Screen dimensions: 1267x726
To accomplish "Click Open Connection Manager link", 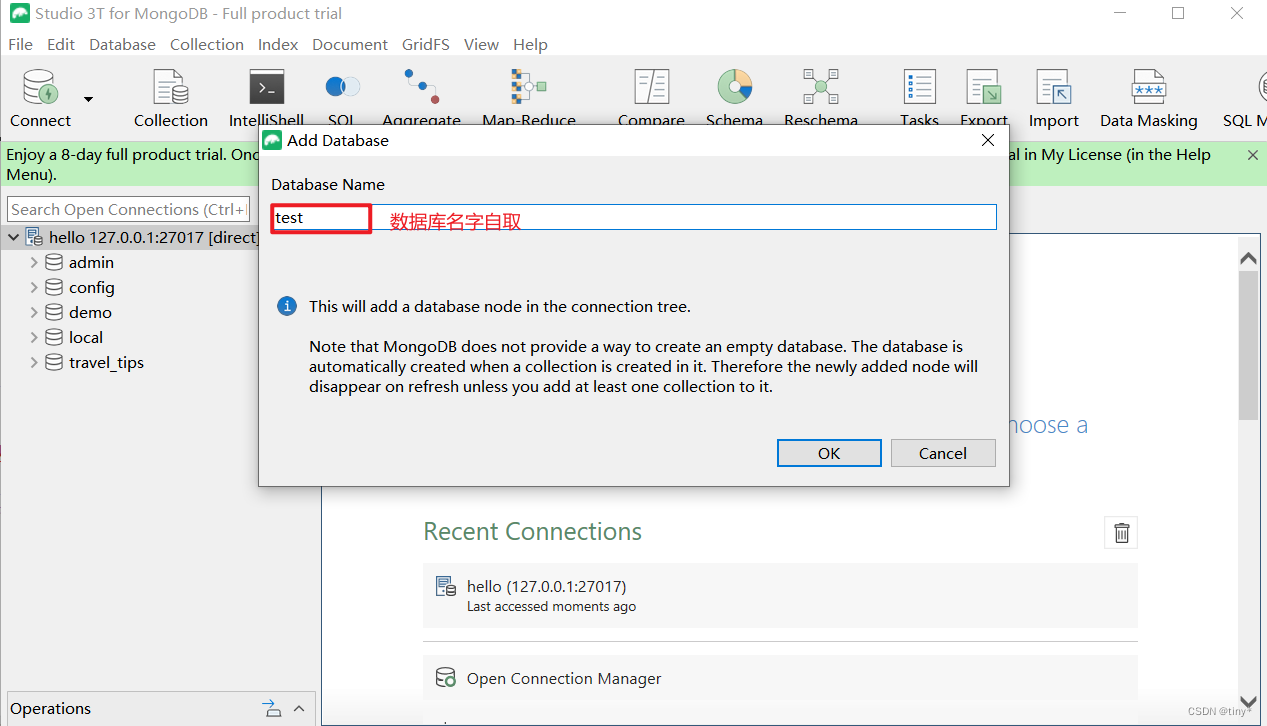I will (x=564, y=678).
